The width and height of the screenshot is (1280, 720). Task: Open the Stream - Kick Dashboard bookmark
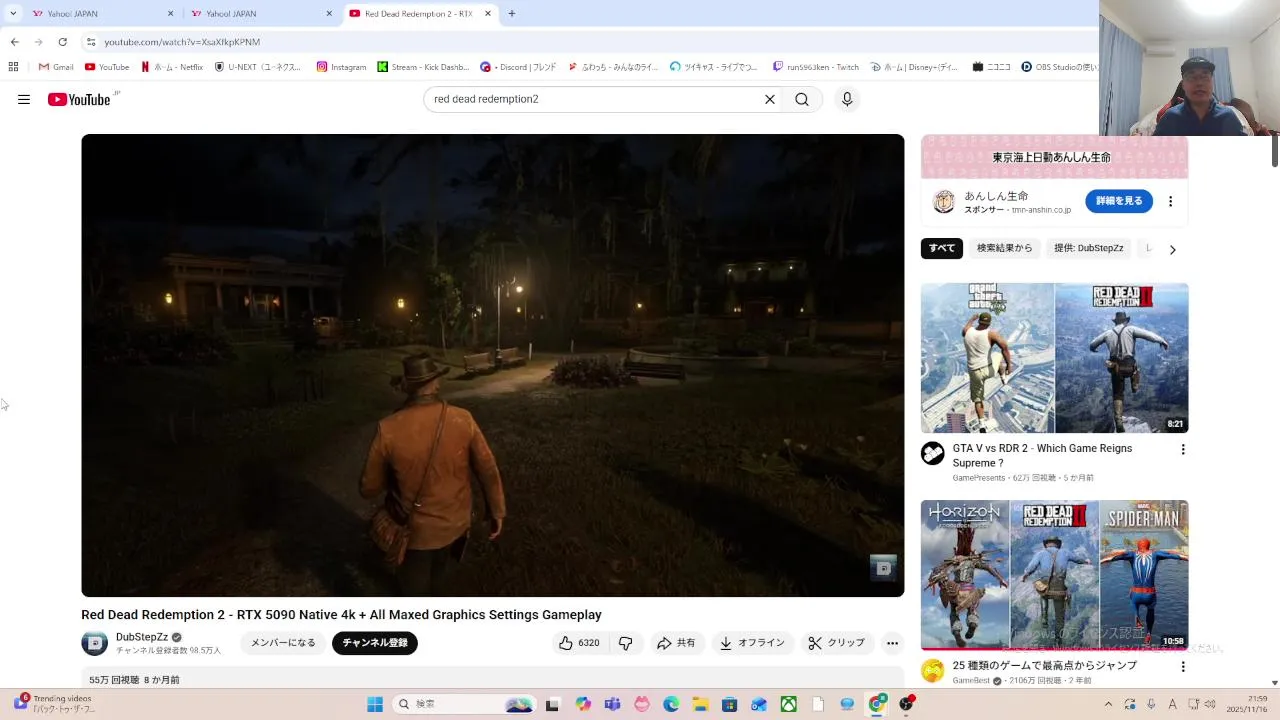click(x=423, y=67)
